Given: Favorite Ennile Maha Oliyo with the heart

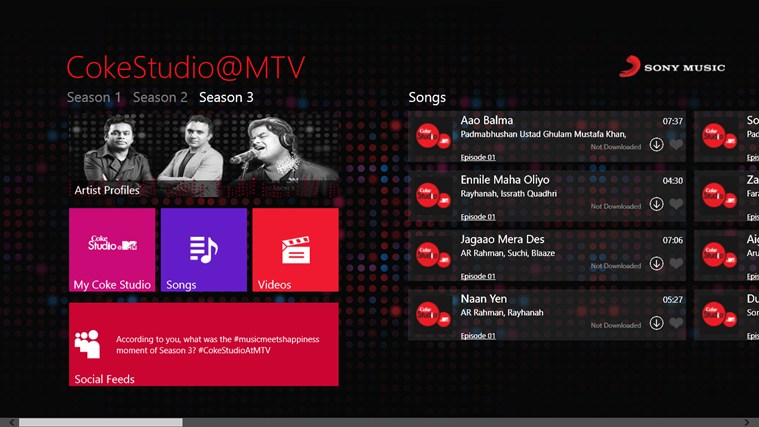Looking at the screenshot, I should click(676, 204).
